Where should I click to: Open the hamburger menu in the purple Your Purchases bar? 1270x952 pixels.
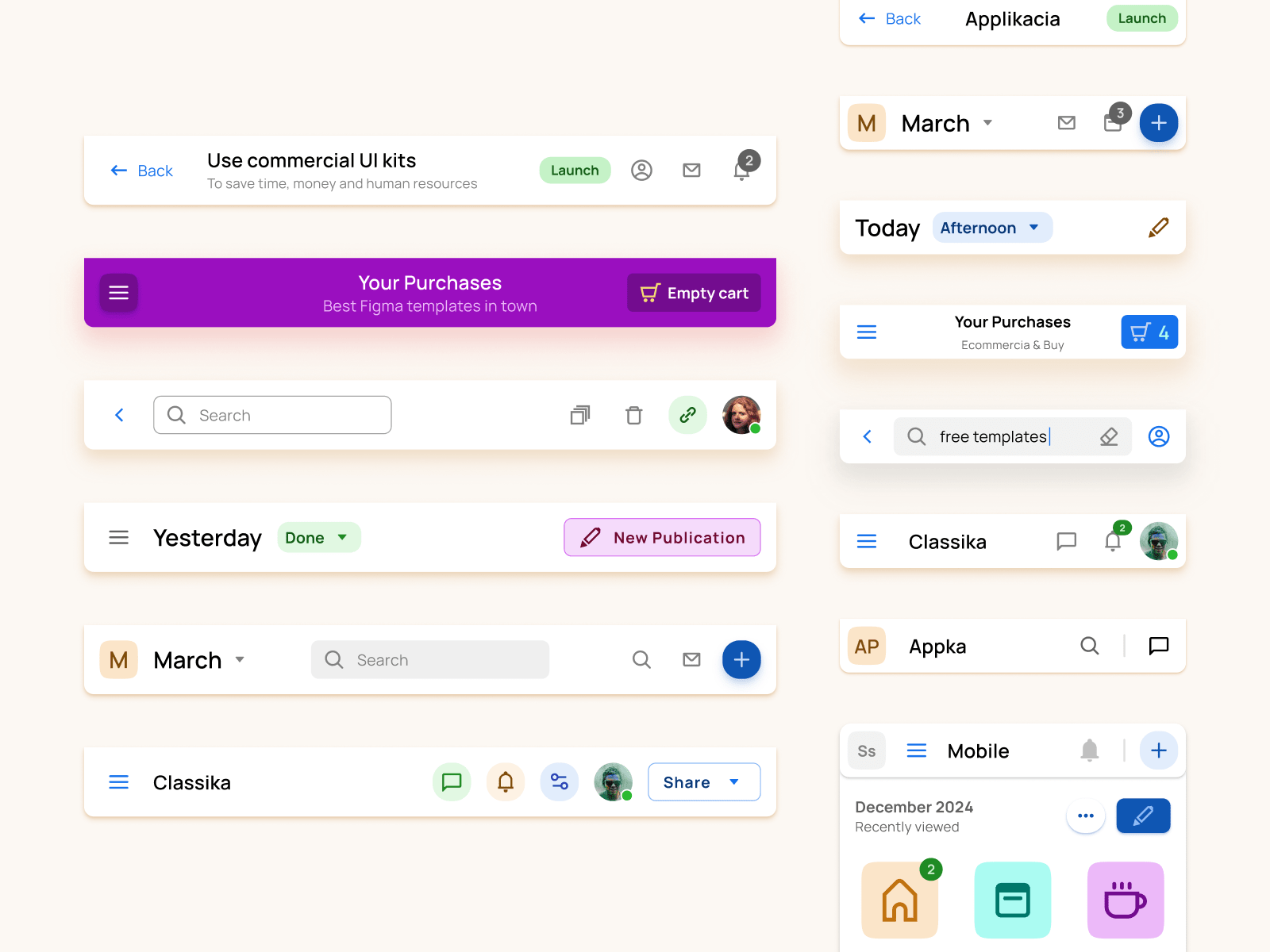point(118,293)
